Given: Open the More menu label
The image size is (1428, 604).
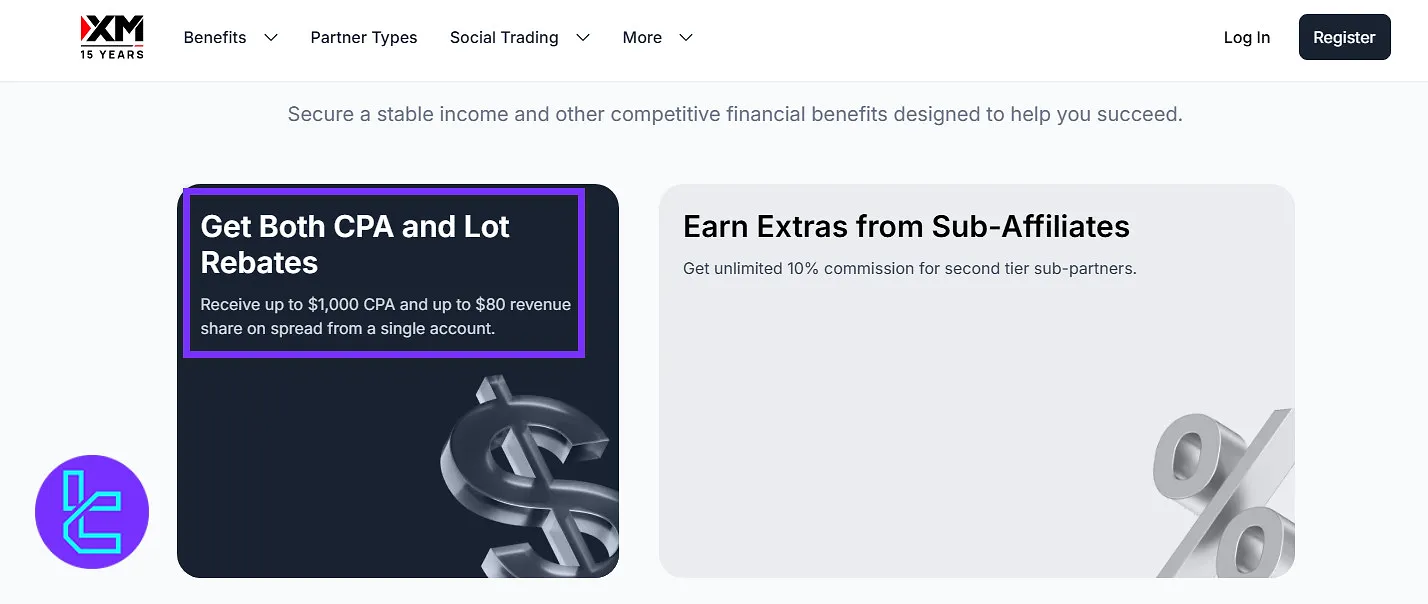Looking at the screenshot, I should tap(642, 38).
